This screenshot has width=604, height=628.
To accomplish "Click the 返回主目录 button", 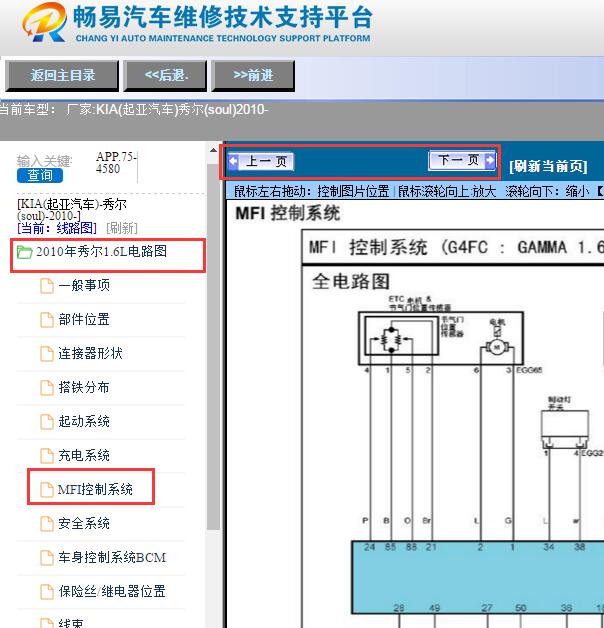I will tap(62, 75).
